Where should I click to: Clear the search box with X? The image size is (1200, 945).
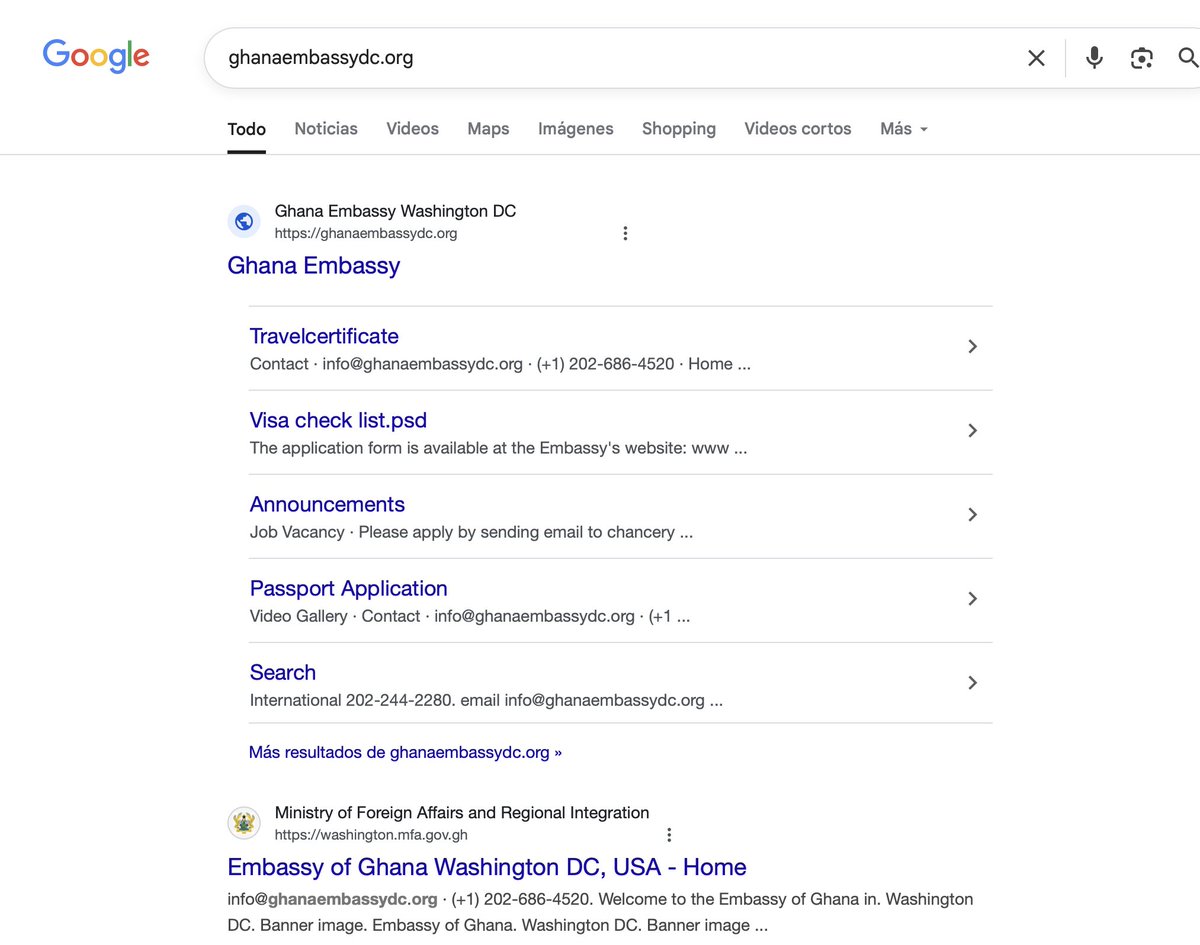[1036, 58]
